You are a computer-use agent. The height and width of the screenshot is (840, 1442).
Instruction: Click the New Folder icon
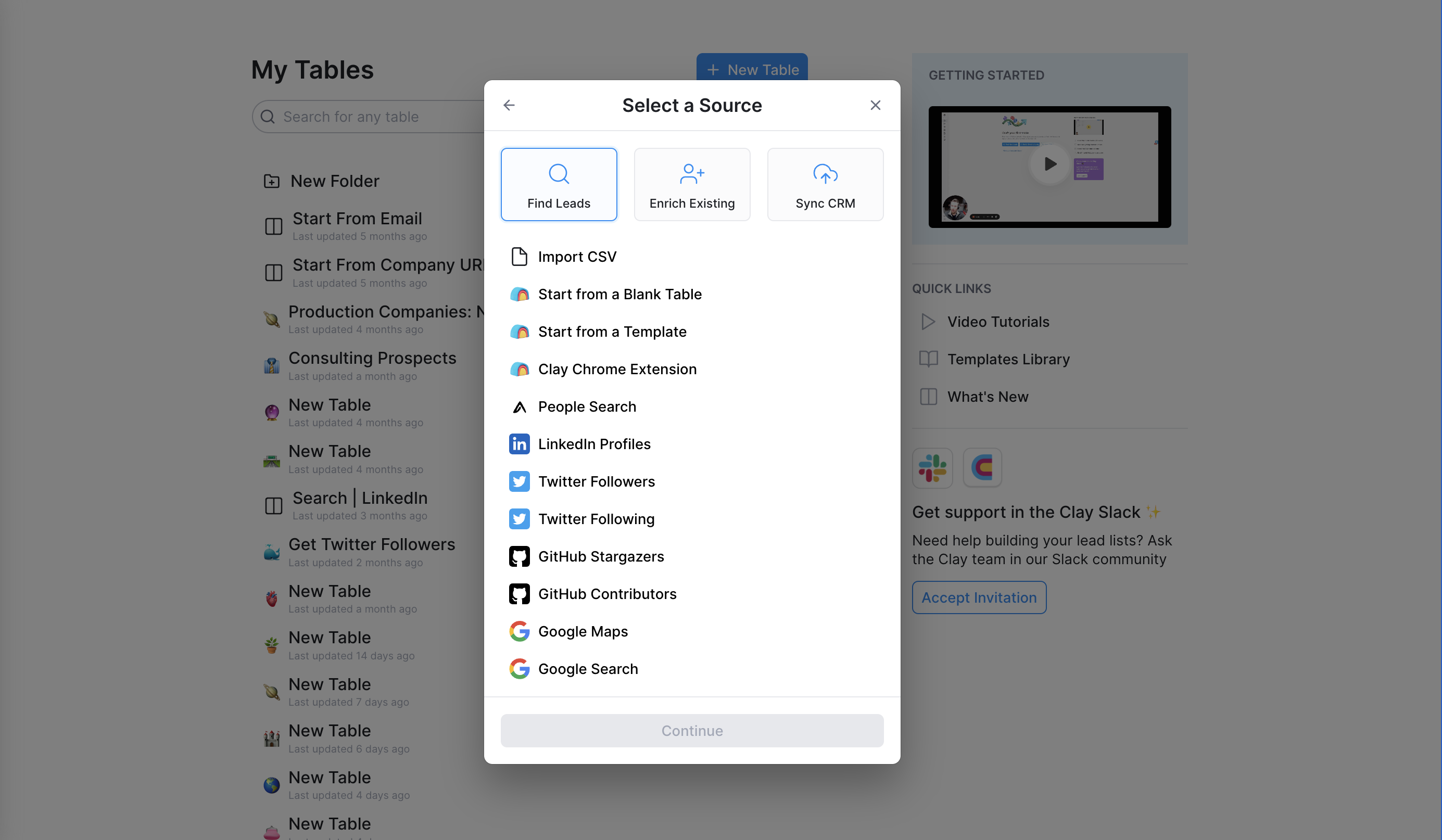coord(271,182)
